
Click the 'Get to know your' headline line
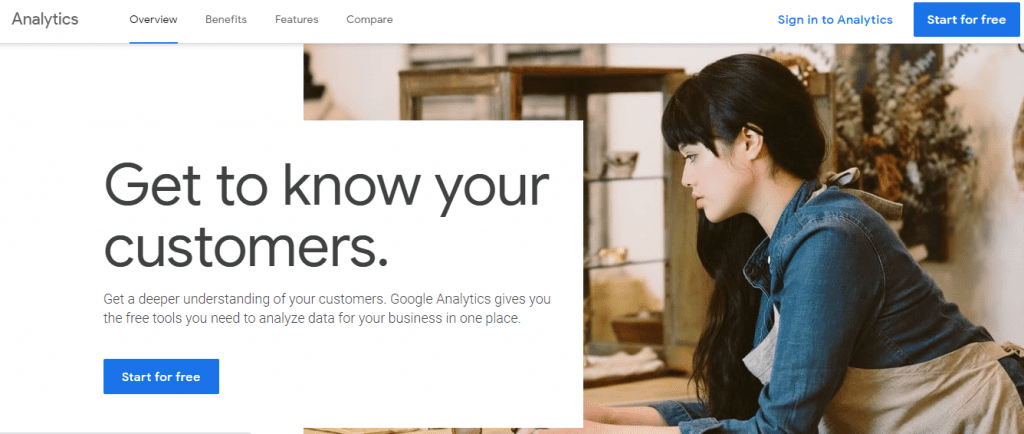(x=326, y=187)
